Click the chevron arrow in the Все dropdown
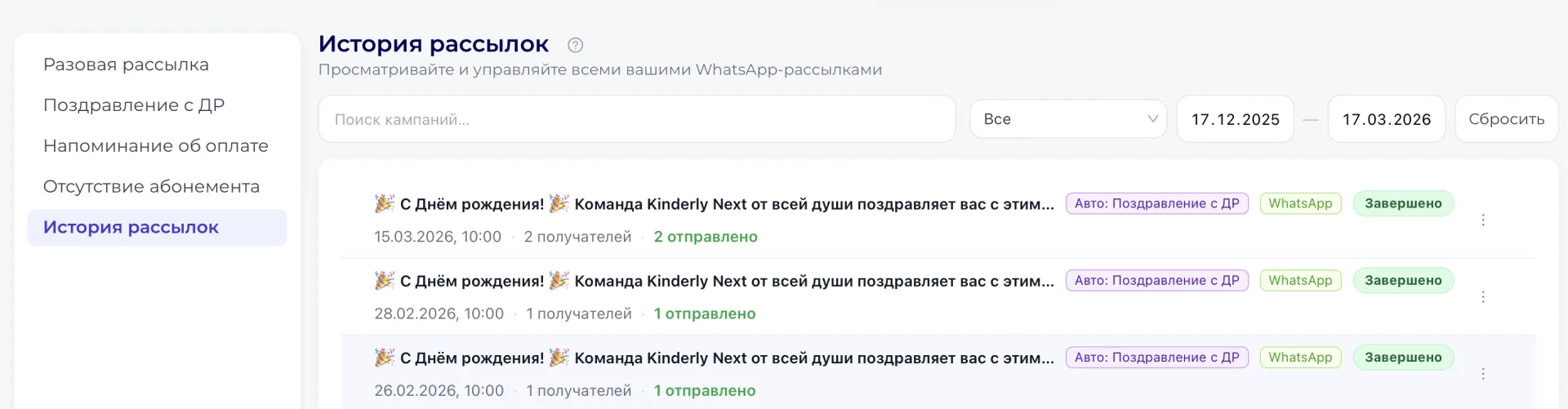 [x=1152, y=119]
